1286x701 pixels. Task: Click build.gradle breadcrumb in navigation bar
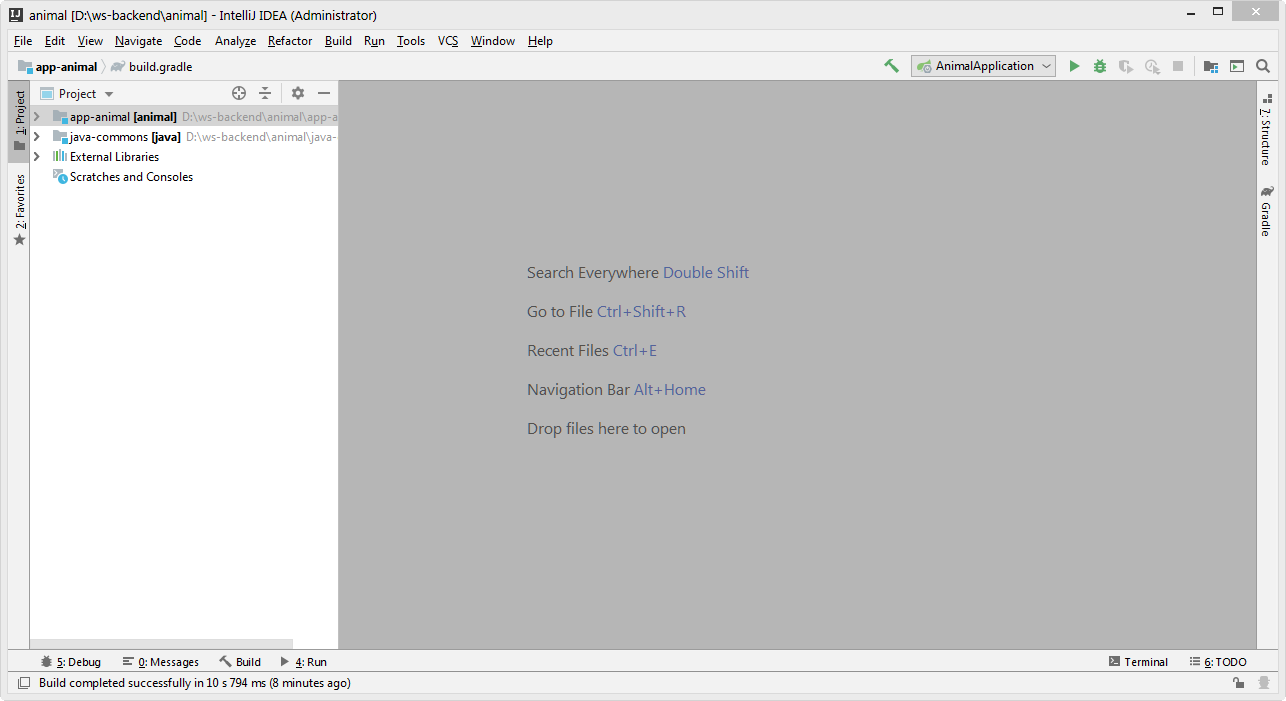click(152, 67)
